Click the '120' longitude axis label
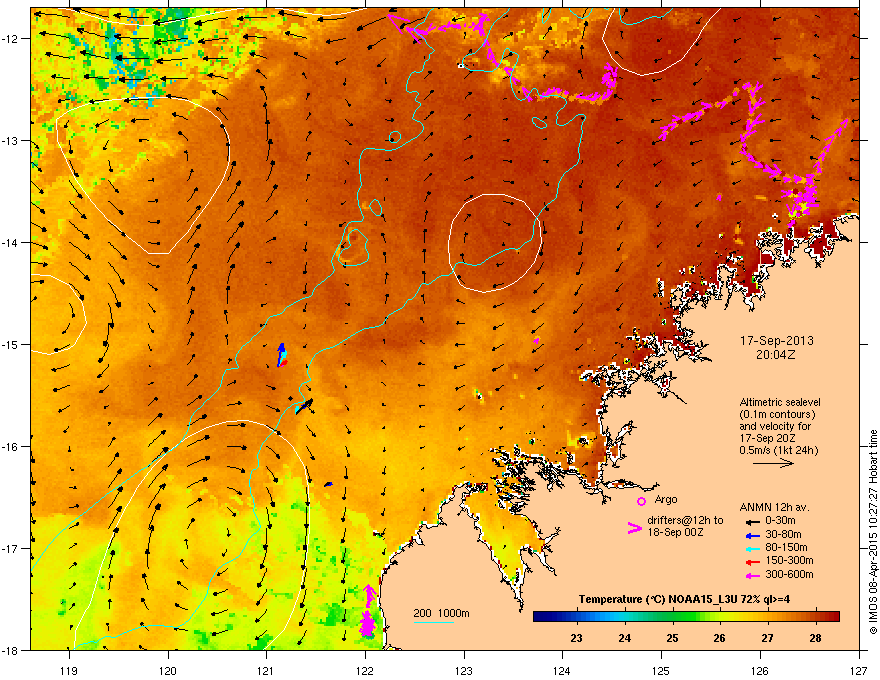880x680 pixels. [x=168, y=670]
